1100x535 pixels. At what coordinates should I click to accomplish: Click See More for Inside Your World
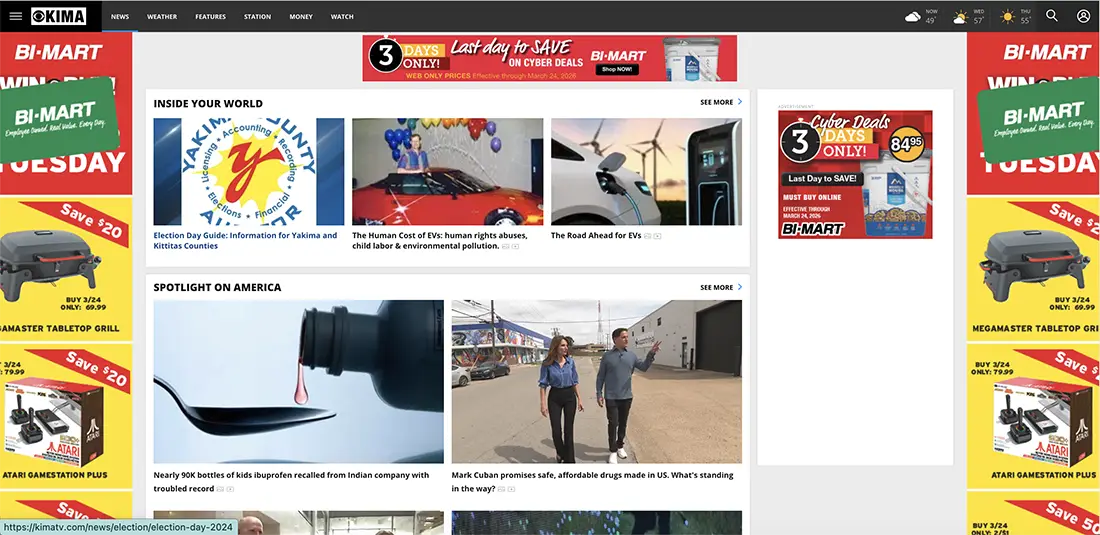click(x=716, y=102)
